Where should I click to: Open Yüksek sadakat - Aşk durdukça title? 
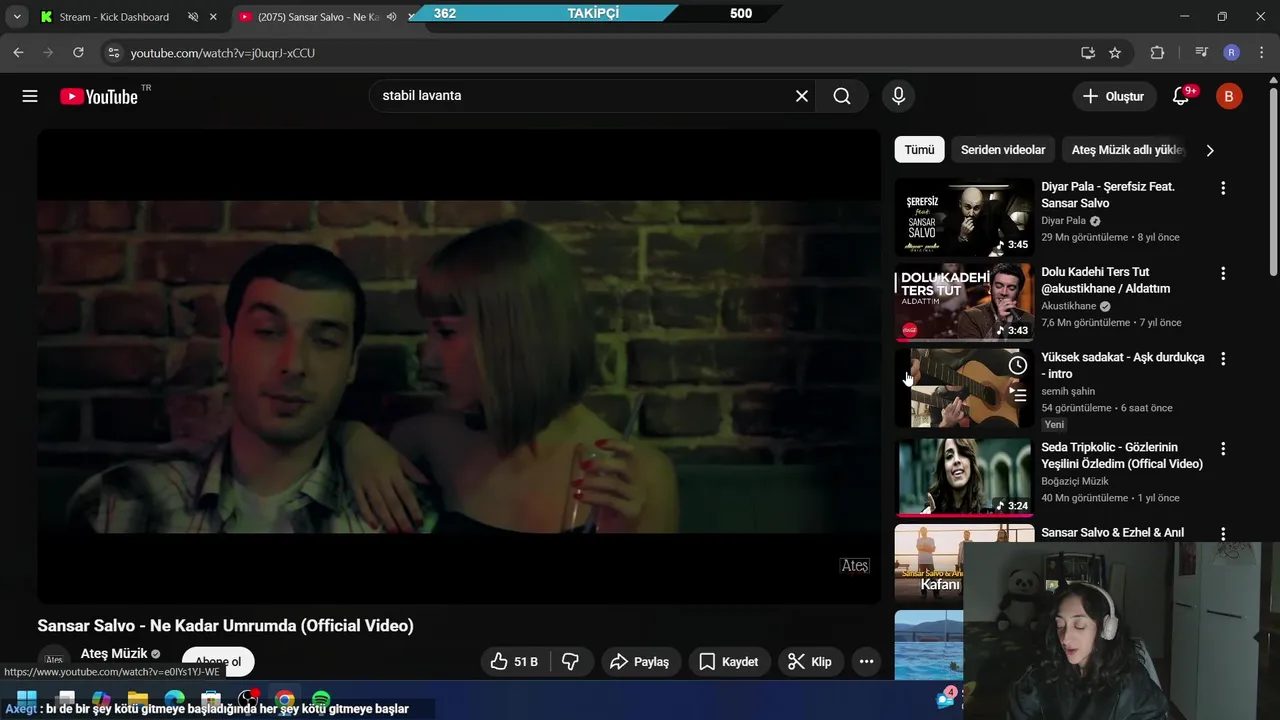pyautogui.click(x=1123, y=365)
